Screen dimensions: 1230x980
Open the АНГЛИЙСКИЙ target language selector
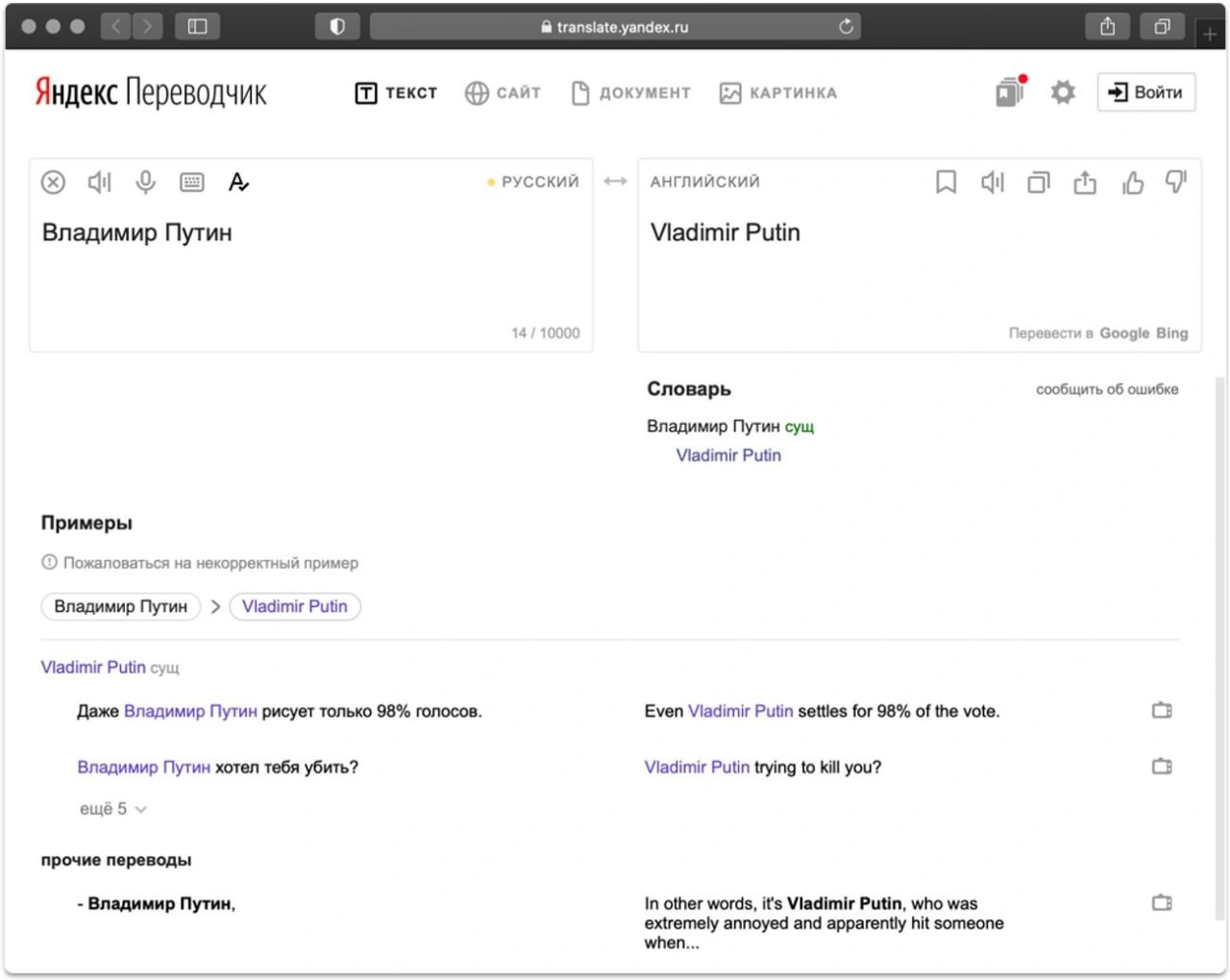pos(705,182)
